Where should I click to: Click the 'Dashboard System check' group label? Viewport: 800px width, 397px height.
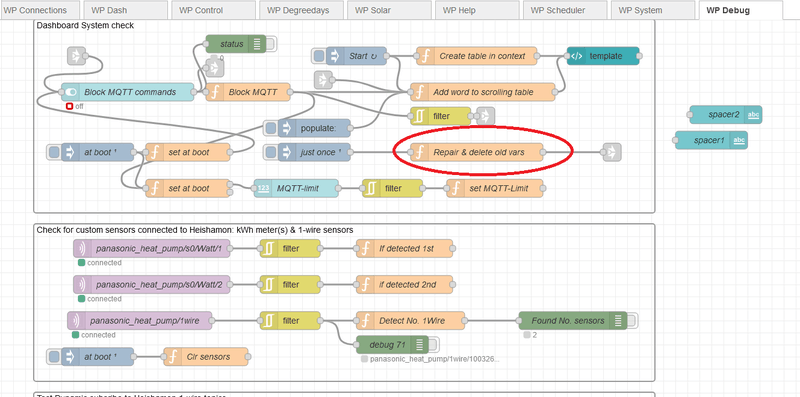(85, 26)
